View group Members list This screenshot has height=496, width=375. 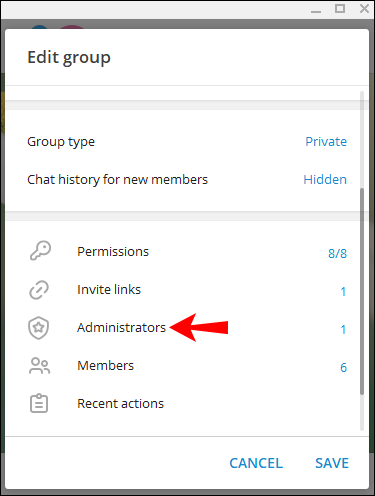187,366
